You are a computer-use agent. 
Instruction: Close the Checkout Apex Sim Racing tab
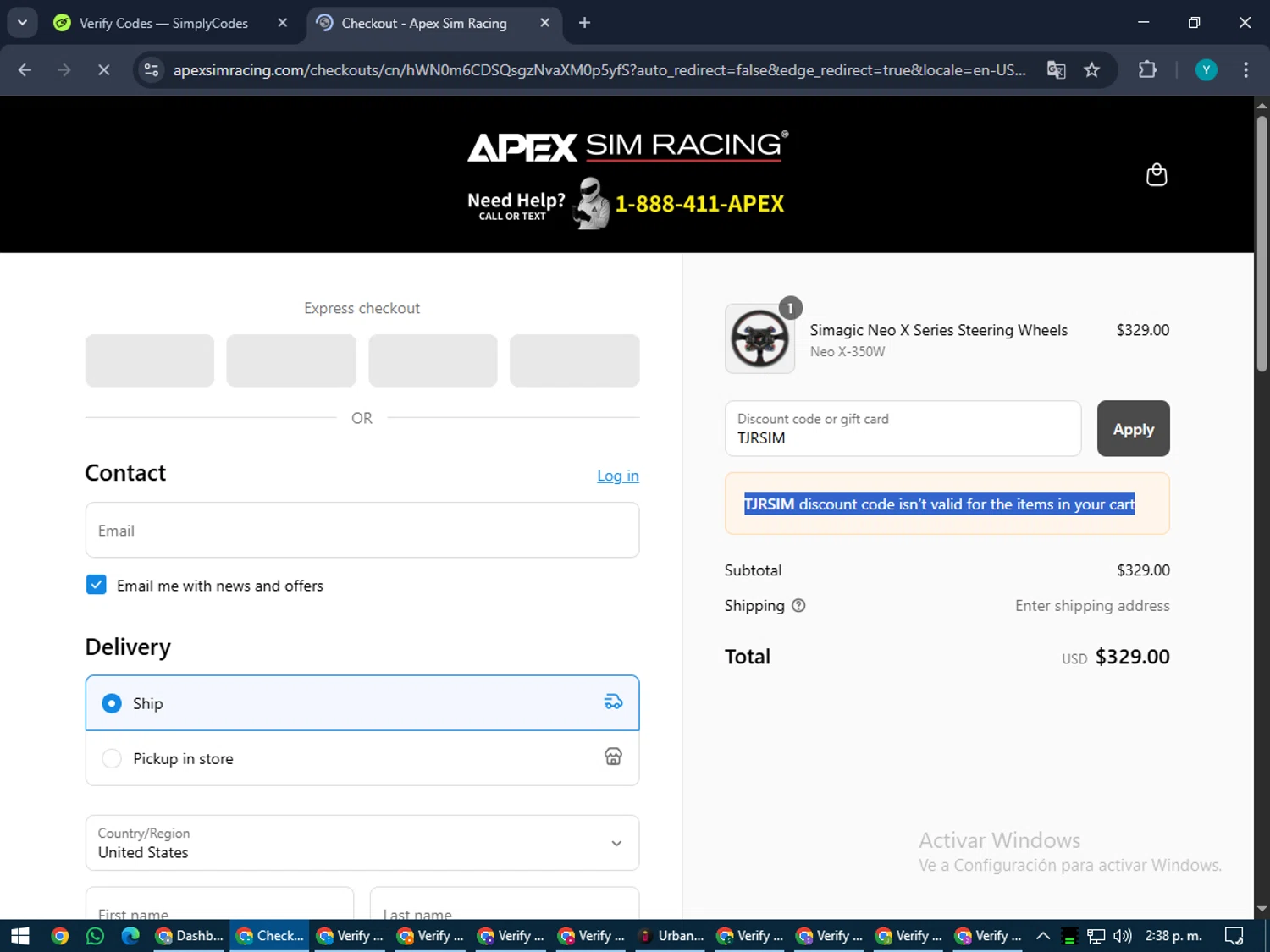click(x=545, y=23)
